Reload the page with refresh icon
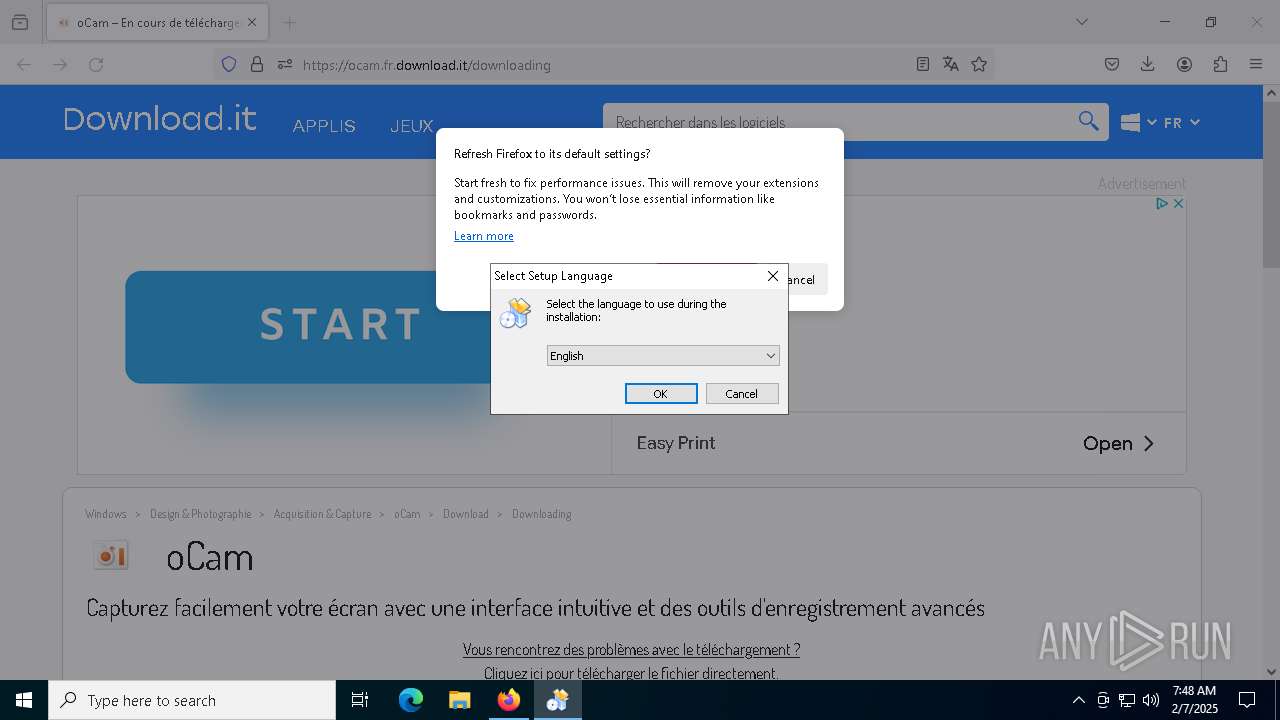Viewport: 1280px width, 720px height. (x=96, y=64)
